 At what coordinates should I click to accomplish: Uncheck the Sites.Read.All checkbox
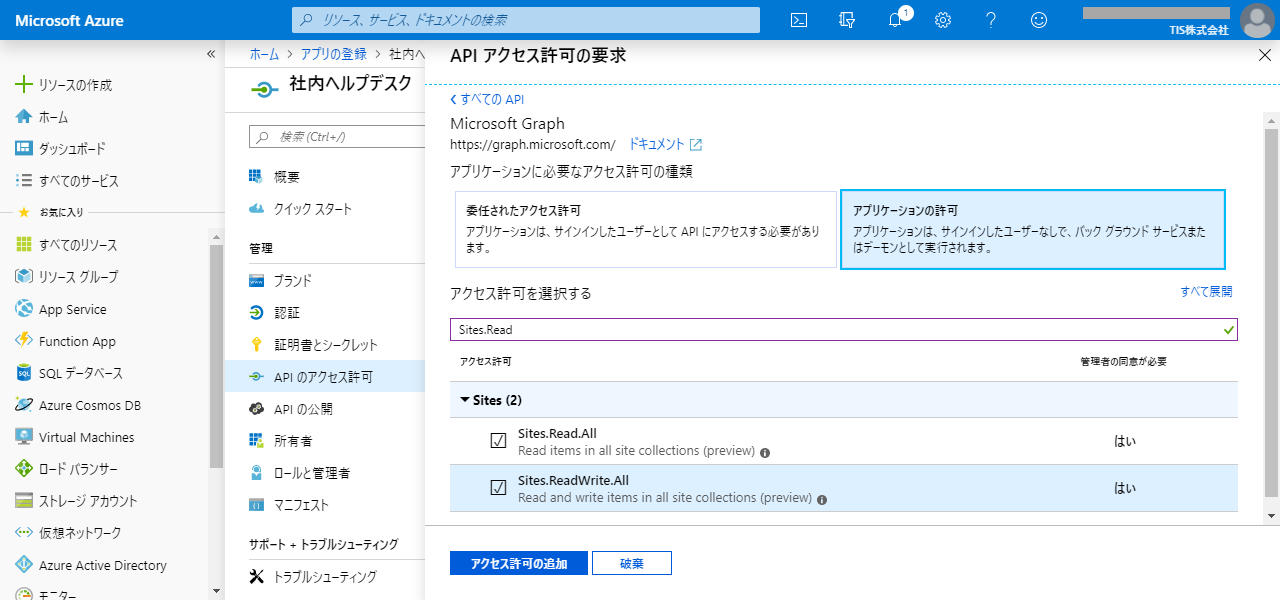(499, 441)
